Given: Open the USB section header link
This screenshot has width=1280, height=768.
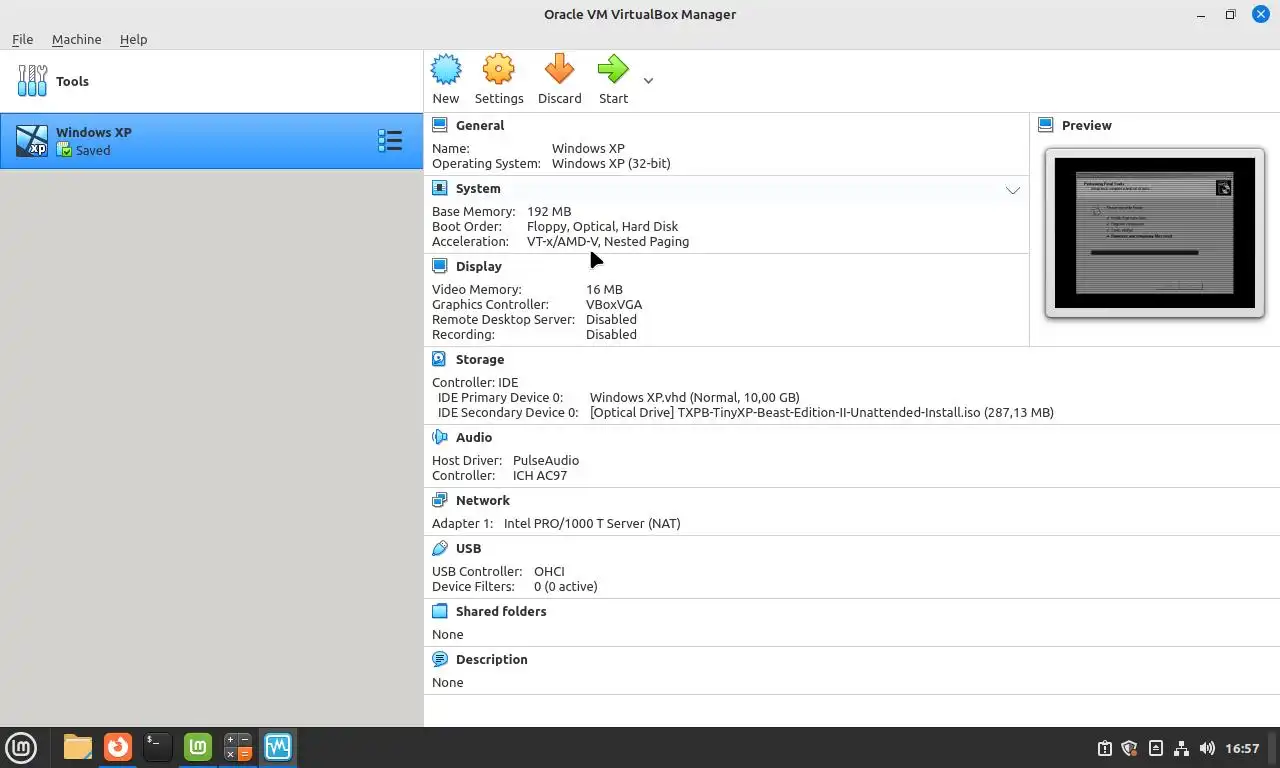Looking at the screenshot, I should [468, 548].
